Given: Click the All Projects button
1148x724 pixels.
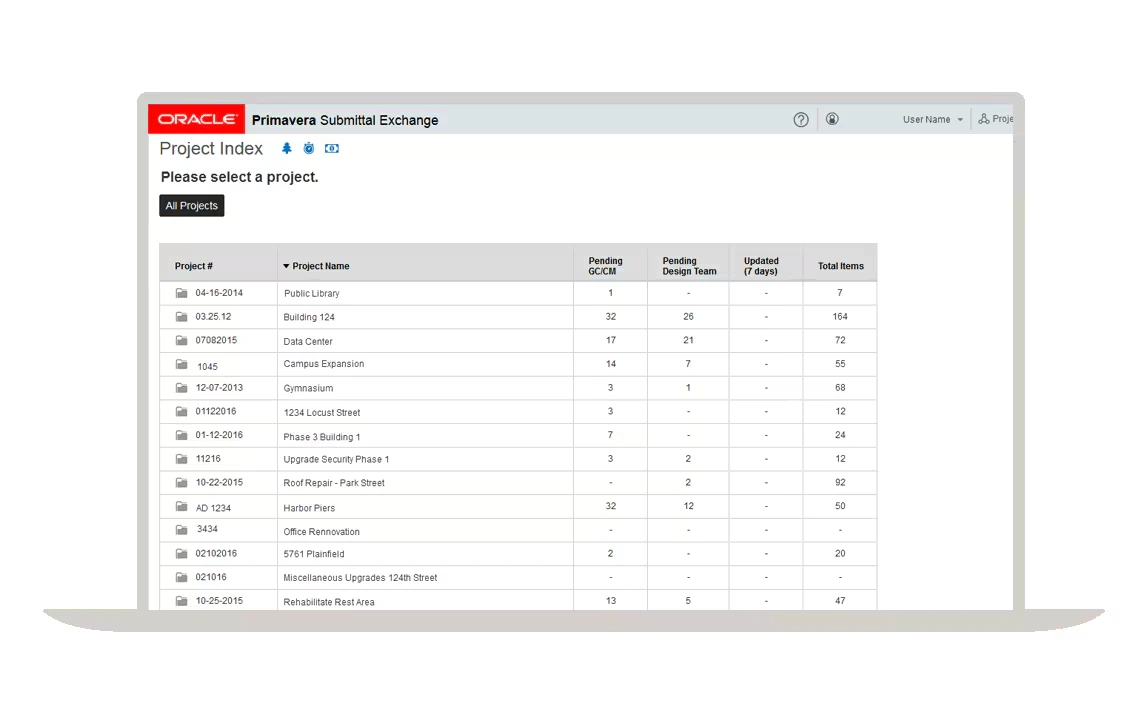Looking at the screenshot, I should coord(191,205).
